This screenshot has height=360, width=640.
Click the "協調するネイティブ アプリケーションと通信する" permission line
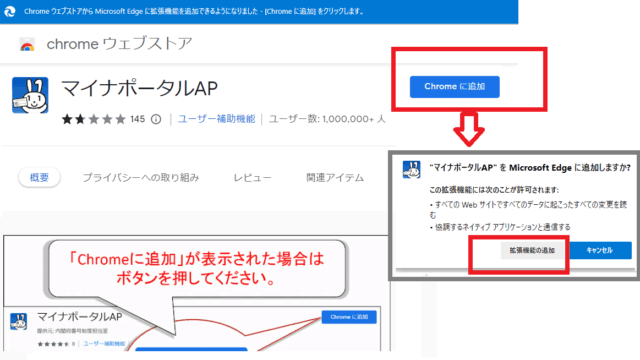(502, 227)
